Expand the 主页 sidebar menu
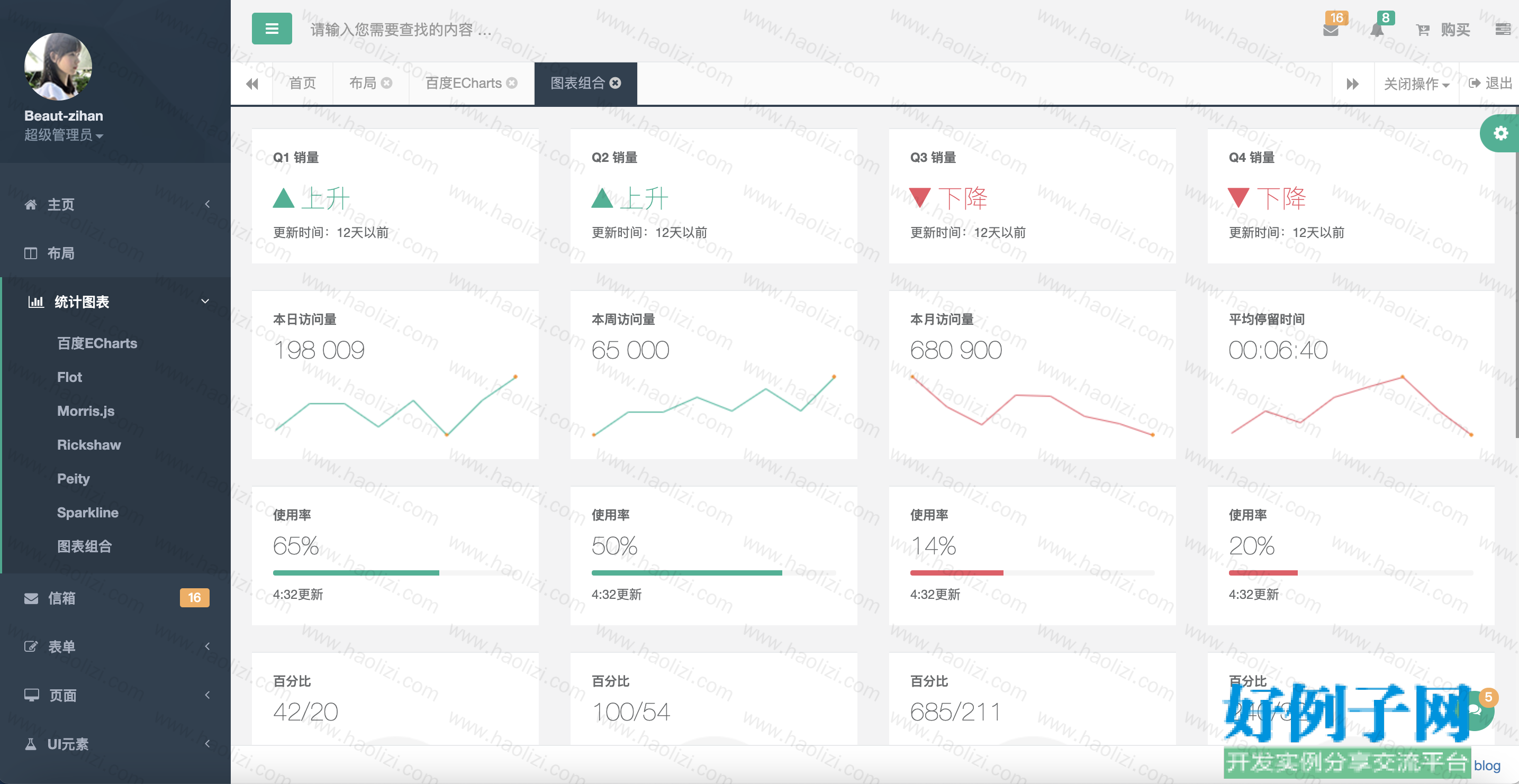Screen dimensions: 1519x784 [115, 205]
